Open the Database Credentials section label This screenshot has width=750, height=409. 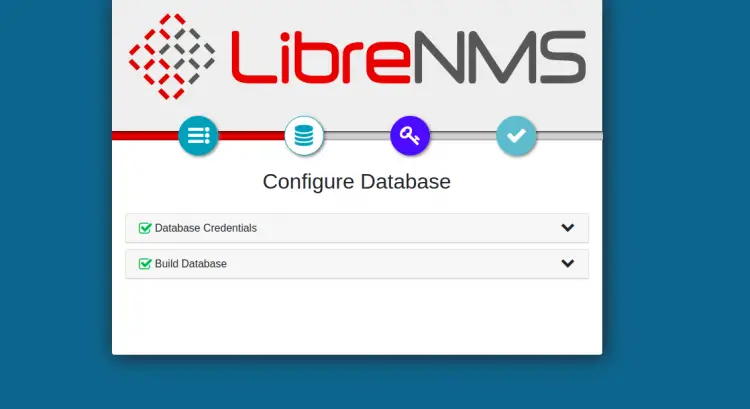point(205,228)
